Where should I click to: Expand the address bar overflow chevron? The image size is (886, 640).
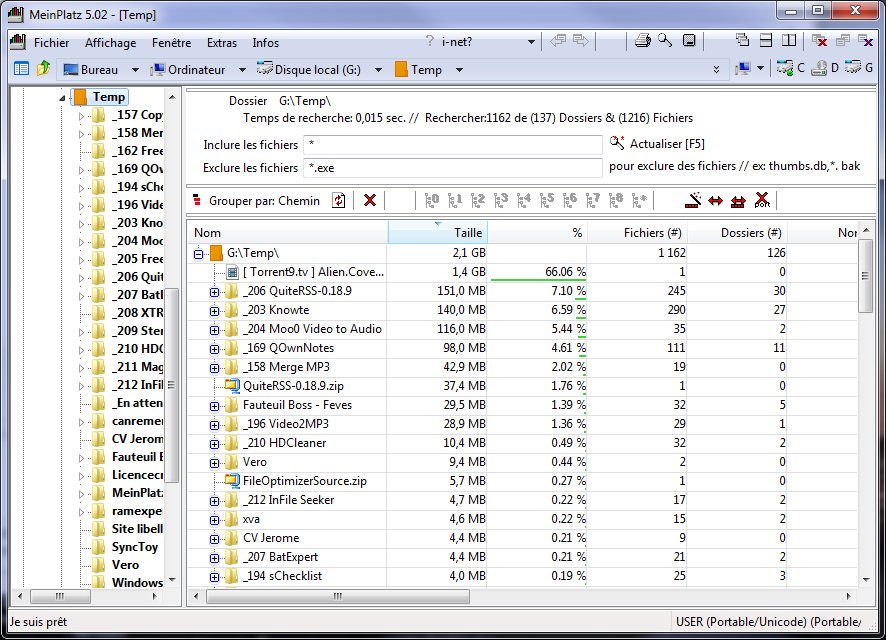coord(716,69)
